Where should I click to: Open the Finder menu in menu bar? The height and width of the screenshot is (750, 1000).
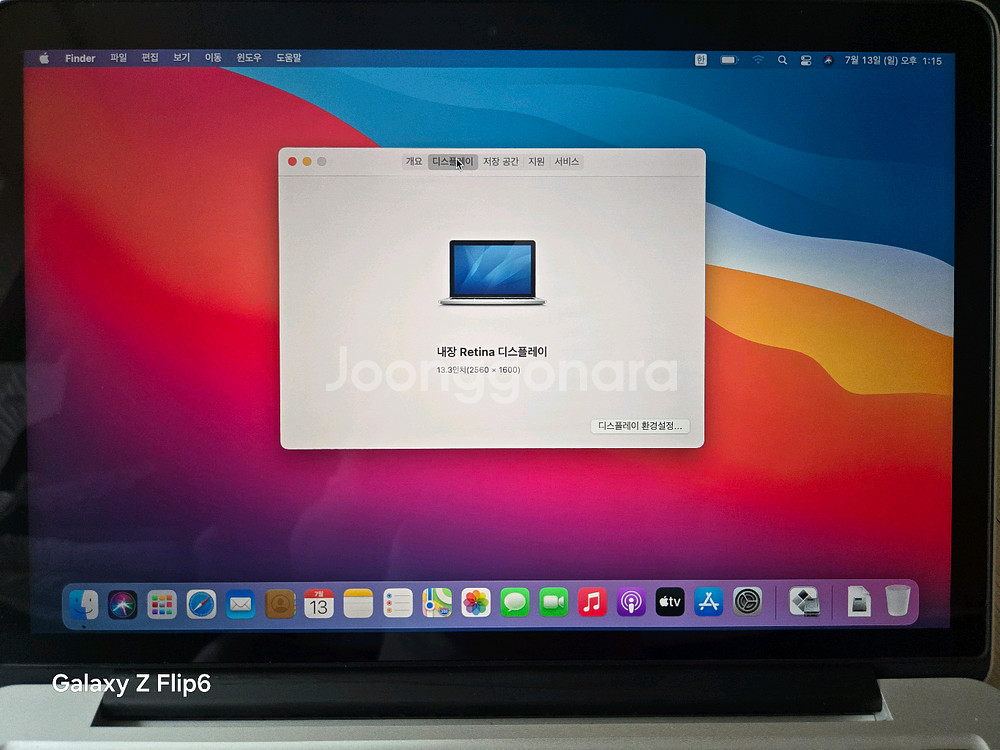(x=80, y=58)
